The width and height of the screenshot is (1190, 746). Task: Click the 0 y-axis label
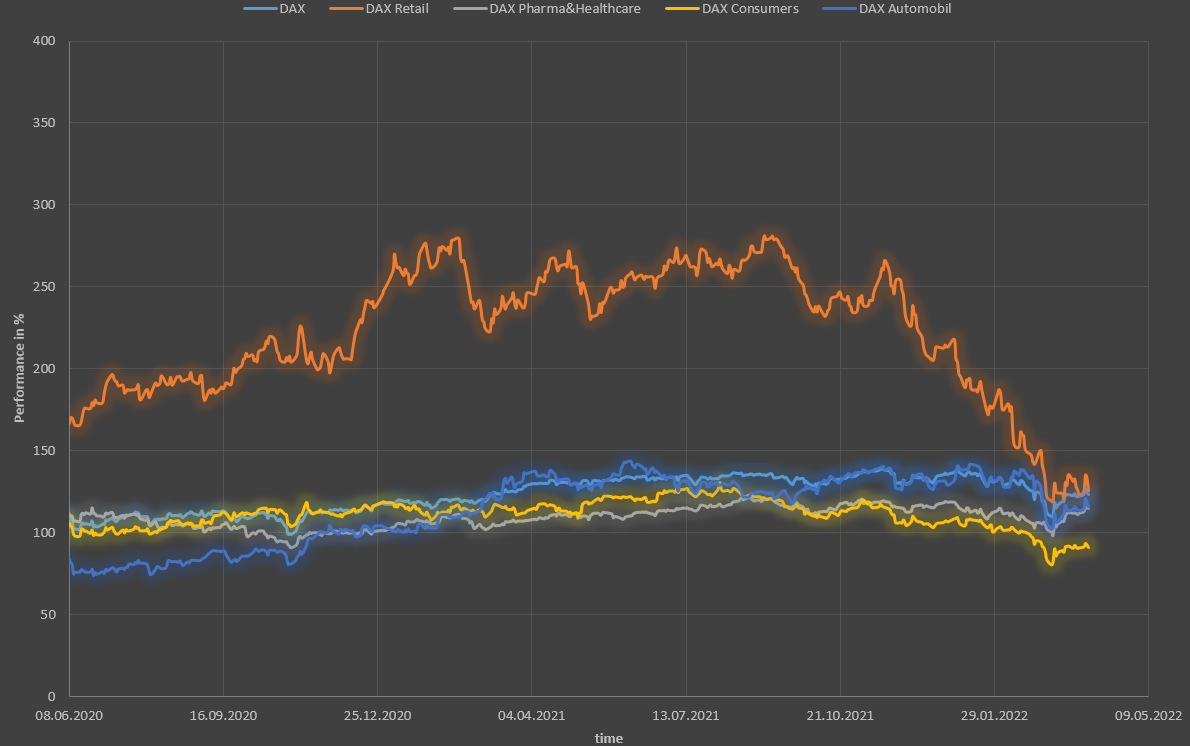coord(52,697)
